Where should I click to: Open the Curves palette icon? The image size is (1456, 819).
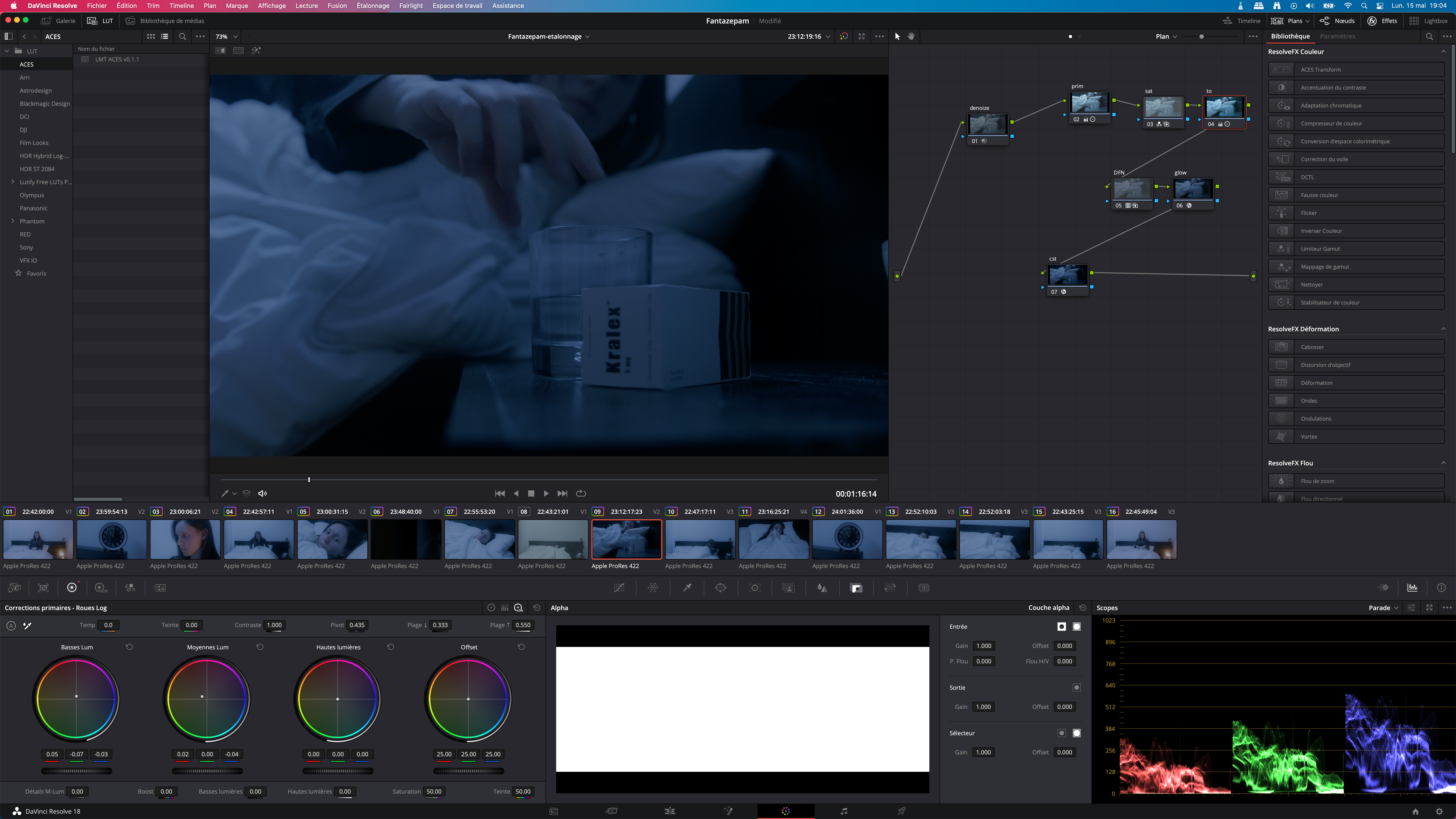click(x=619, y=588)
